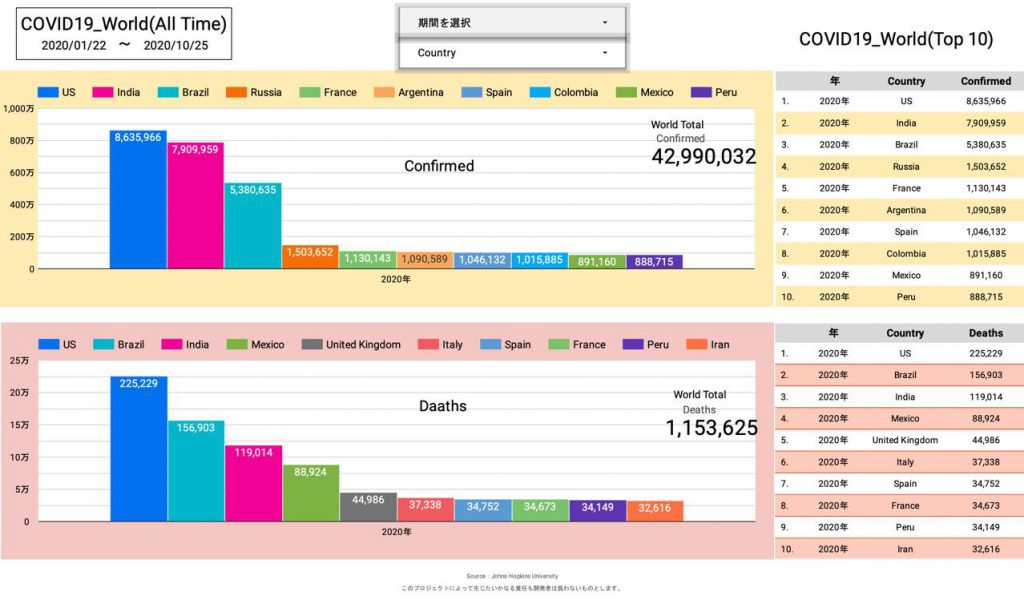Open the 期間を選択 date range dropdown
Screen dimensions: 1024x600
[511, 22]
